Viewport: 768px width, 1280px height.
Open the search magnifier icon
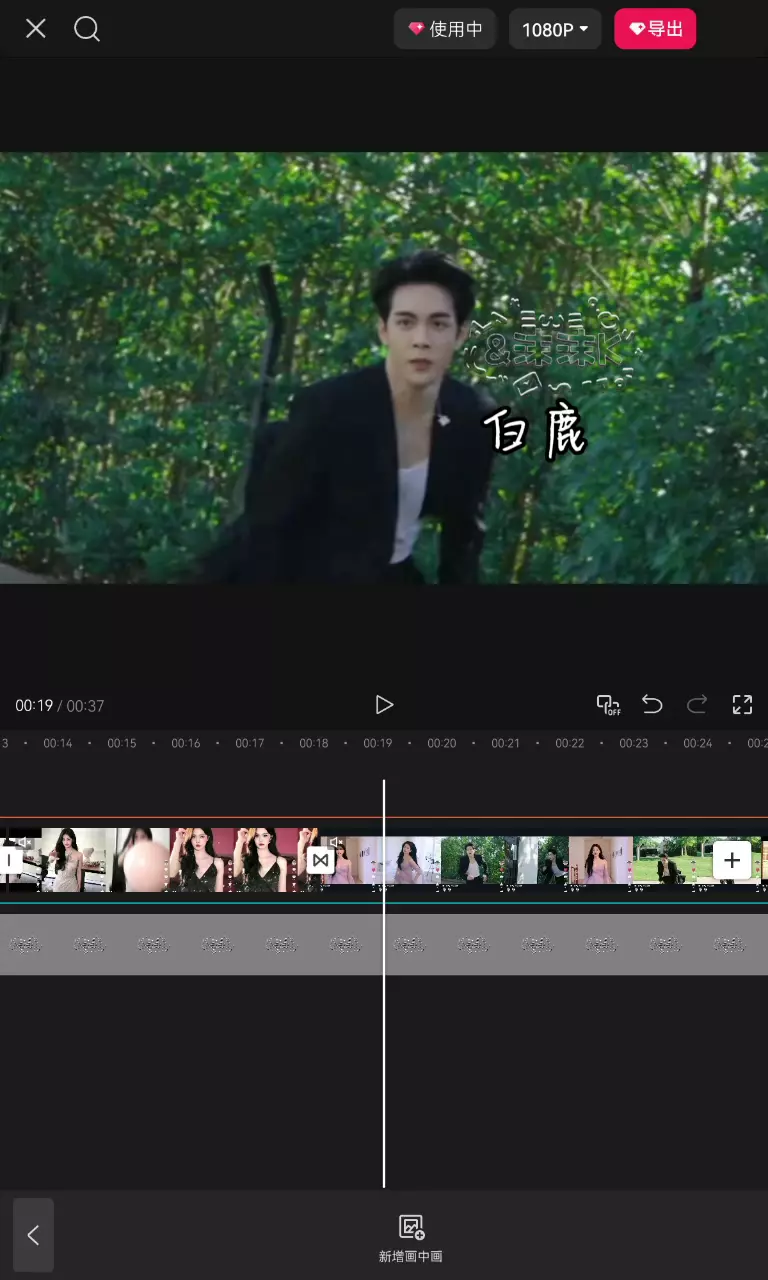pyautogui.click(x=87, y=29)
